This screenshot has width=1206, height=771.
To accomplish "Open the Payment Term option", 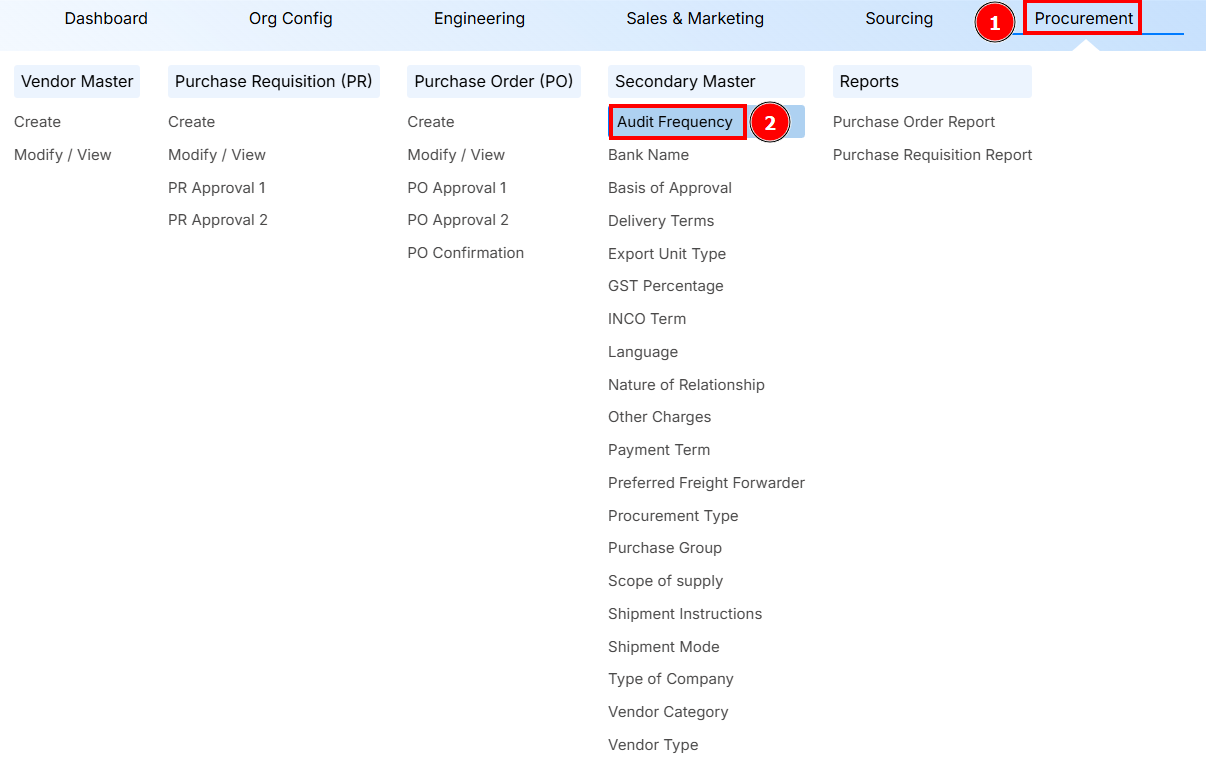I will (658, 449).
